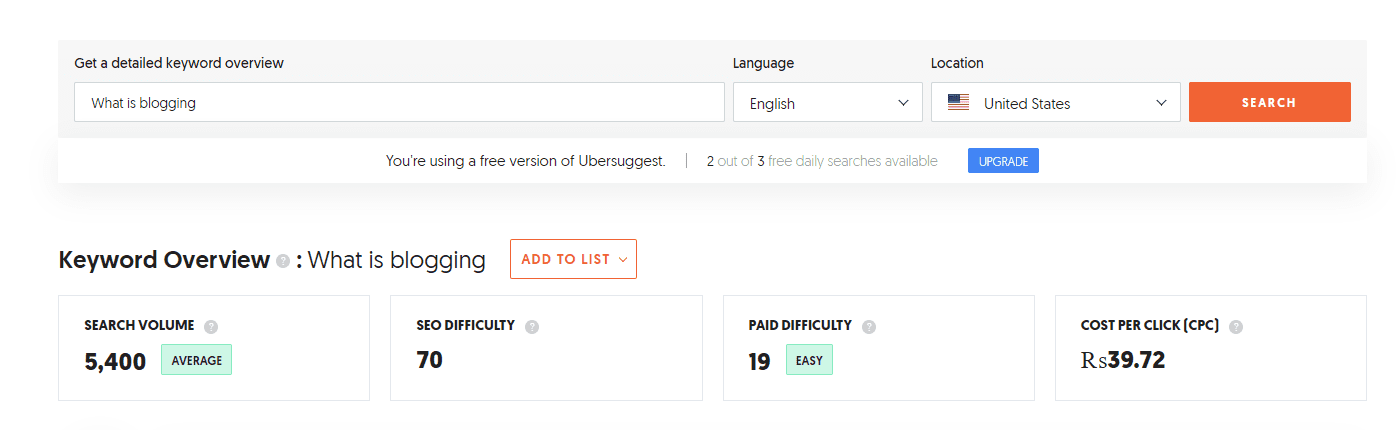Show the Cost Per Click help icon
Viewport: 1399px width, 430px height.
coord(1236,326)
